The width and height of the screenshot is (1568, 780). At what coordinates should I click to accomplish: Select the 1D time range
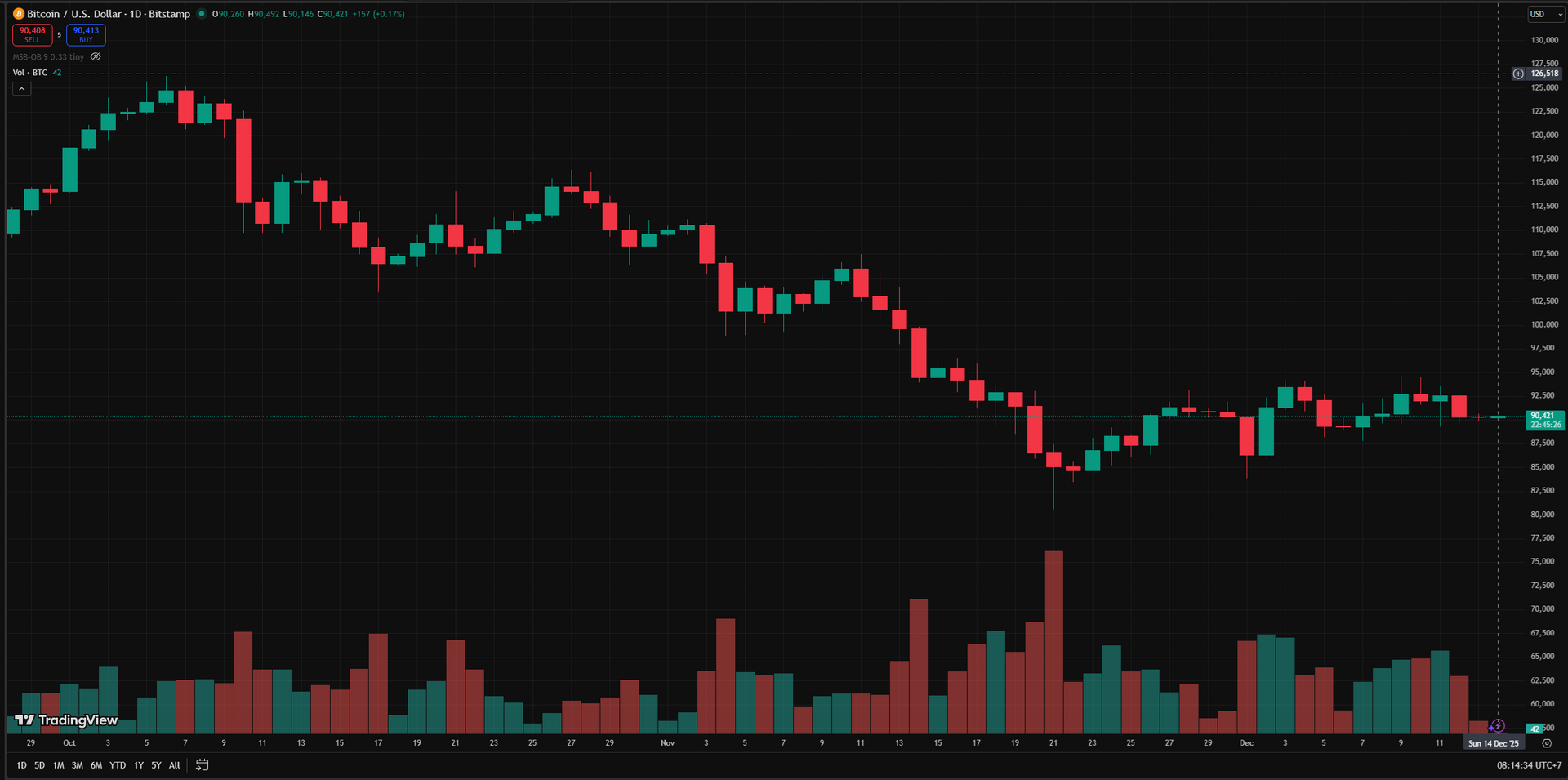21,765
